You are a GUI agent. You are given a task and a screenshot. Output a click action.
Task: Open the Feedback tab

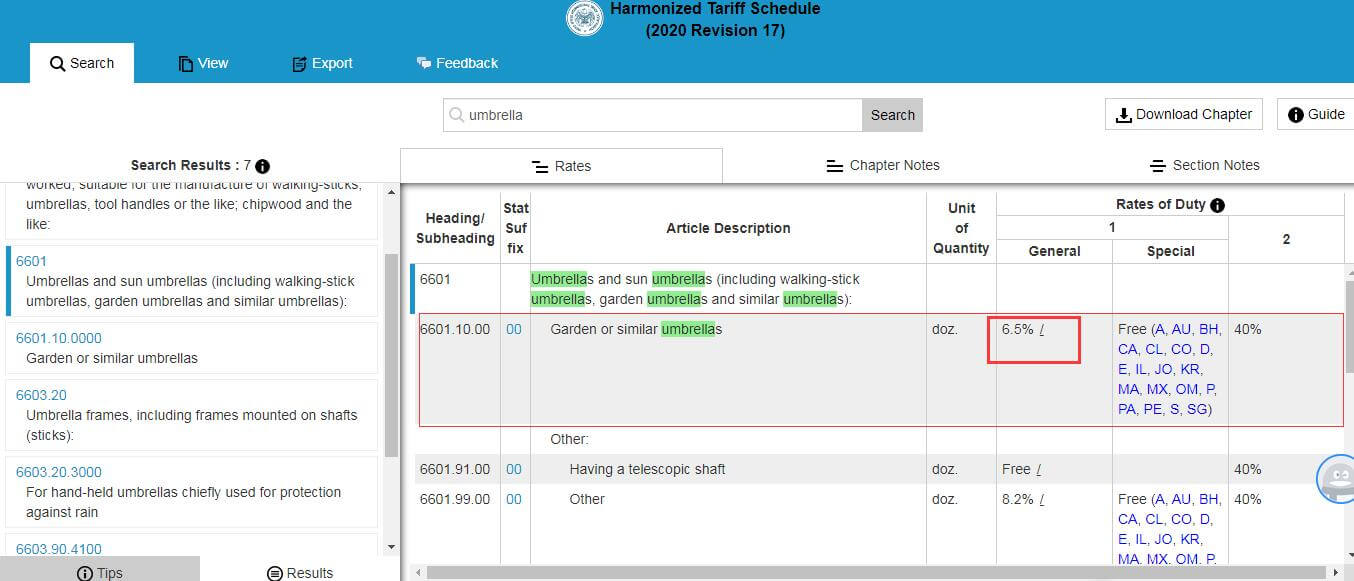click(x=456, y=63)
